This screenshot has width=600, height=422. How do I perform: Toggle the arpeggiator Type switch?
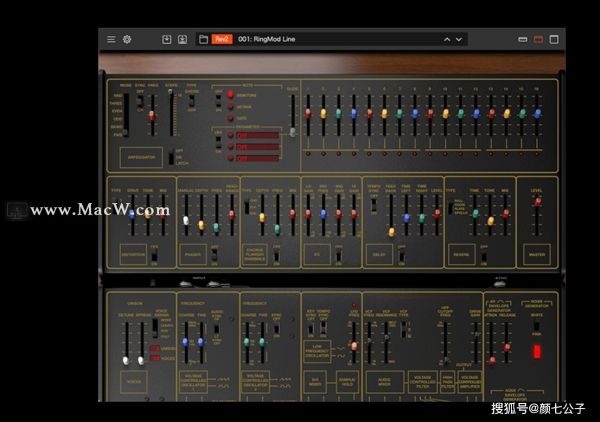(191, 101)
